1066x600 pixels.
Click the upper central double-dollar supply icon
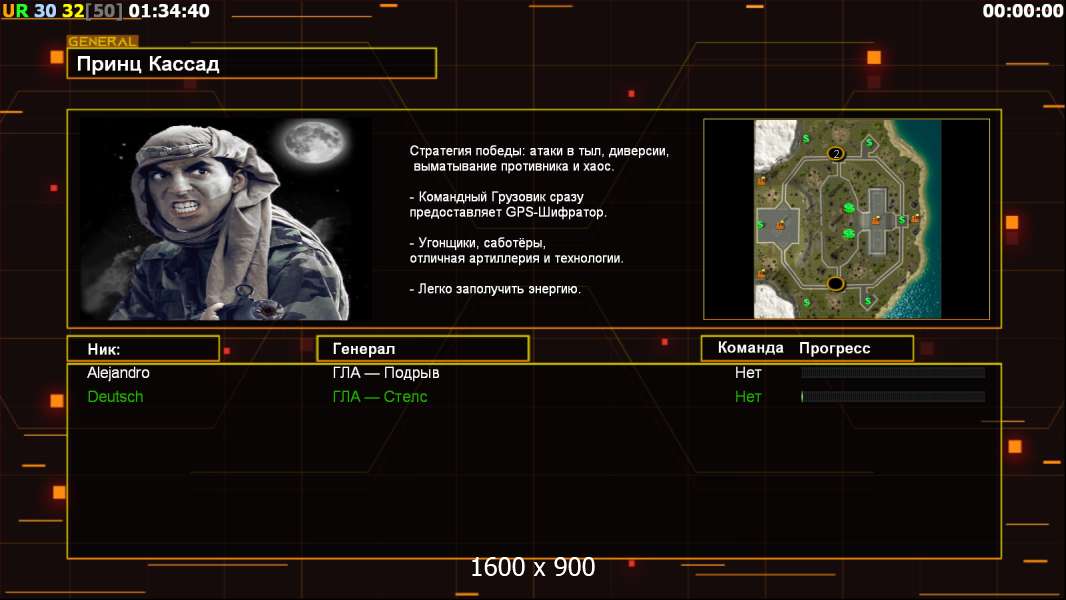849,208
